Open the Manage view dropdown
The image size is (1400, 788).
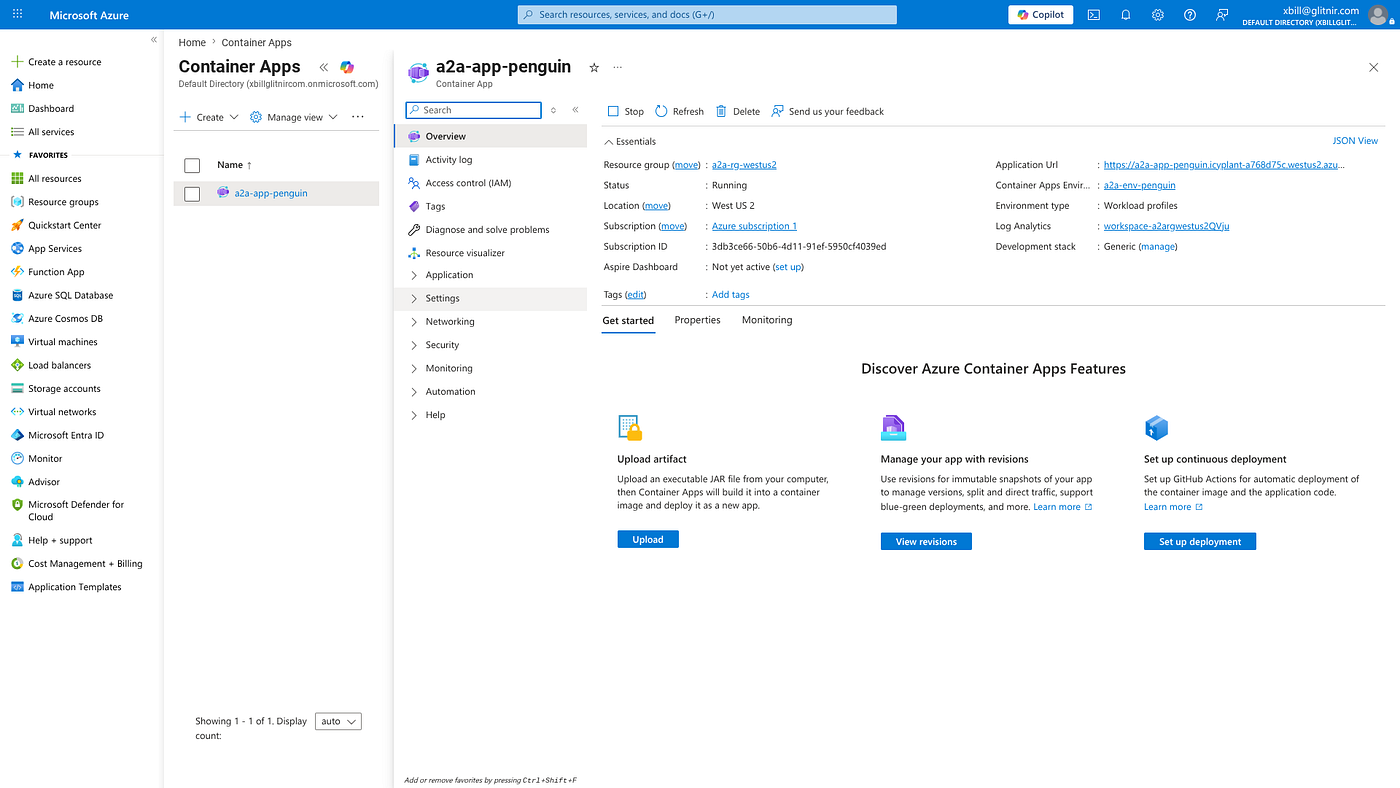pos(294,117)
